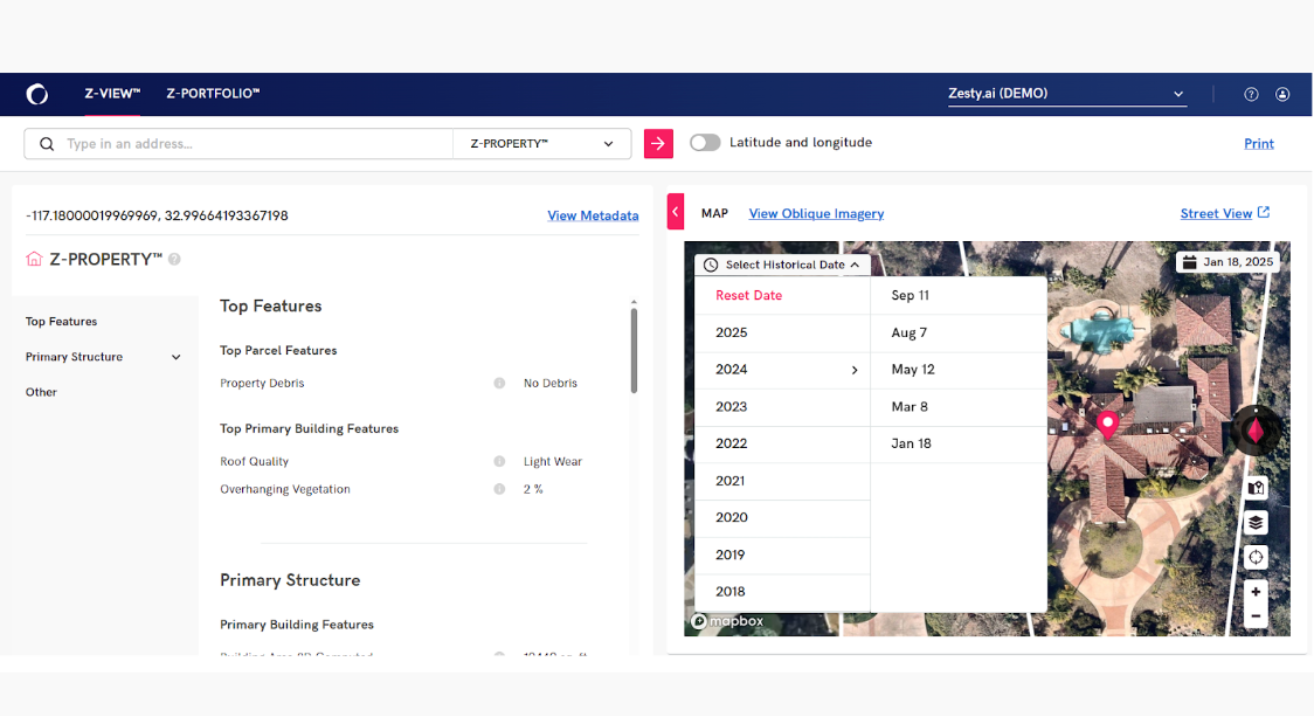Click the Primary Building Features heading
The width and height of the screenshot is (1314, 716).
297,624
